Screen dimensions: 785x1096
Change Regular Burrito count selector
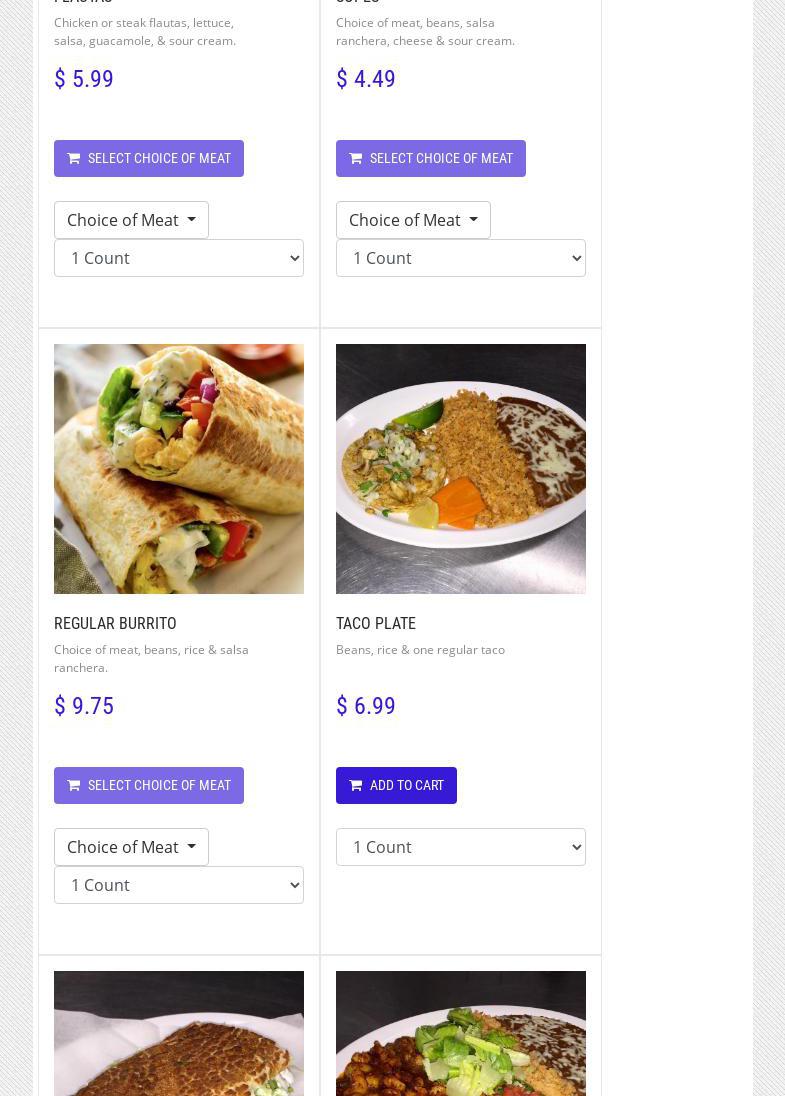pos(179,885)
